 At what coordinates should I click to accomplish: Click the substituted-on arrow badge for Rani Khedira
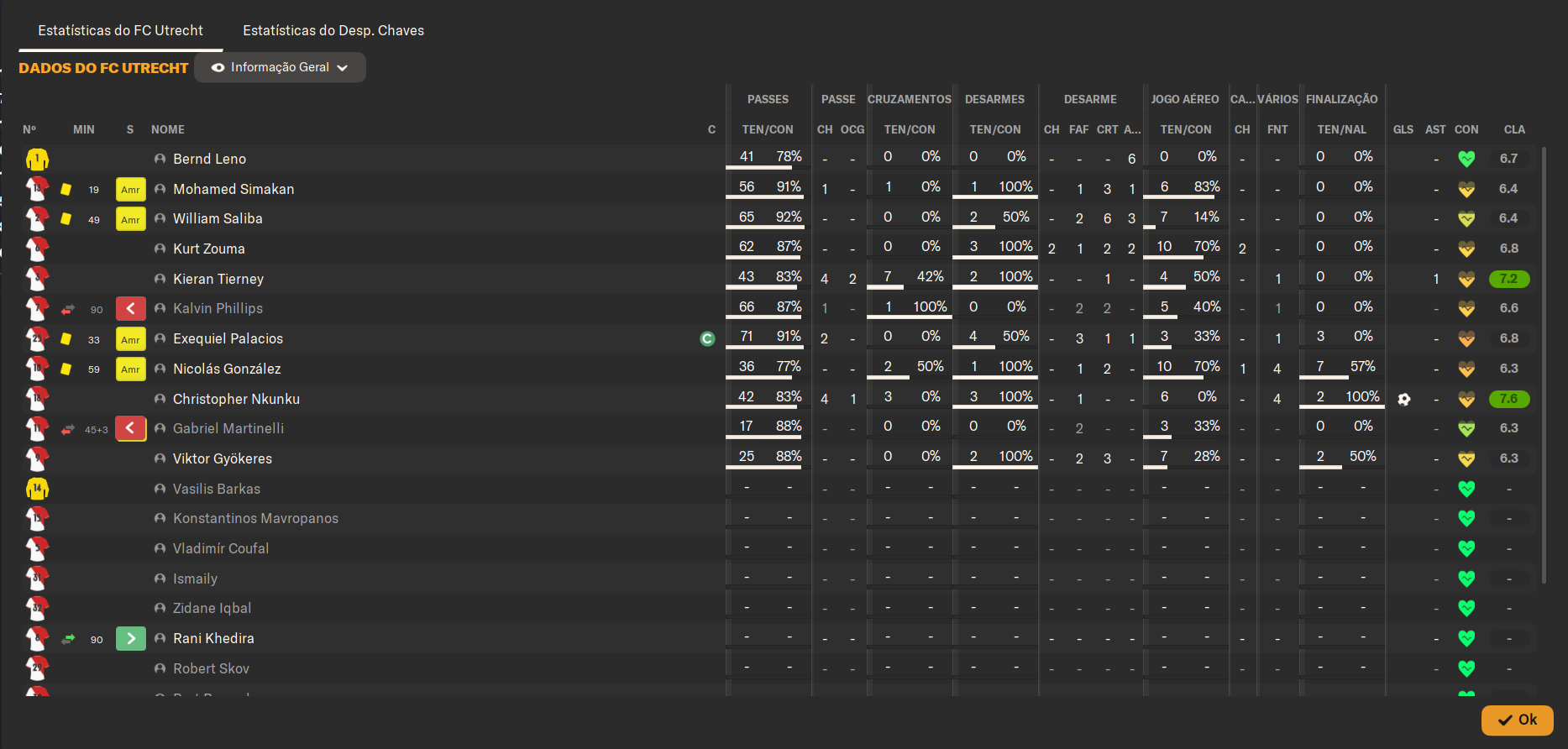pos(130,639)
